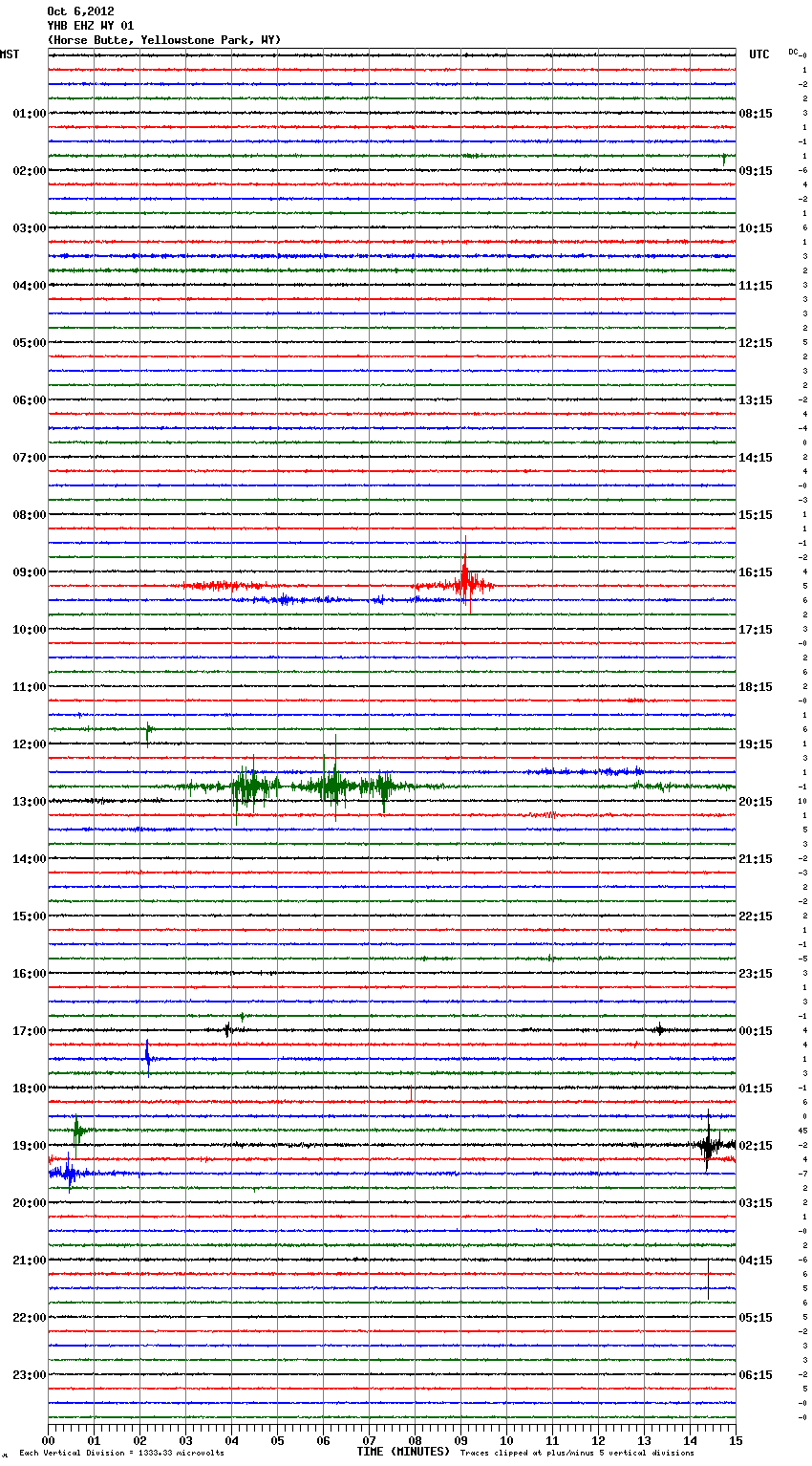Screen dimensions: 812x1466
Task: Select the 23:00 MST time label
Action: coord(30,1375)
